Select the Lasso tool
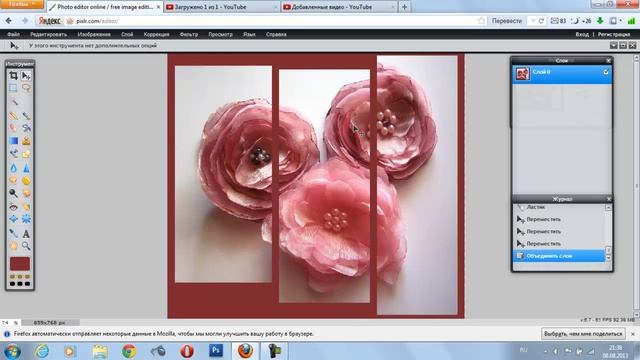The height and width of the screenshot is (360, 640). point(26,88)
